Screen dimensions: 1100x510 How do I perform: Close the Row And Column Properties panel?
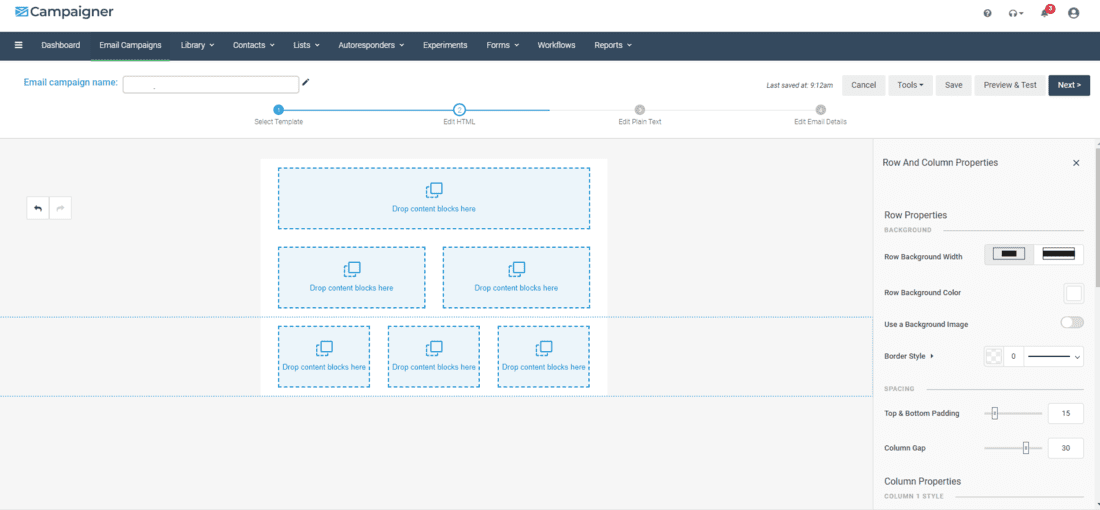tap(1076, 162)
